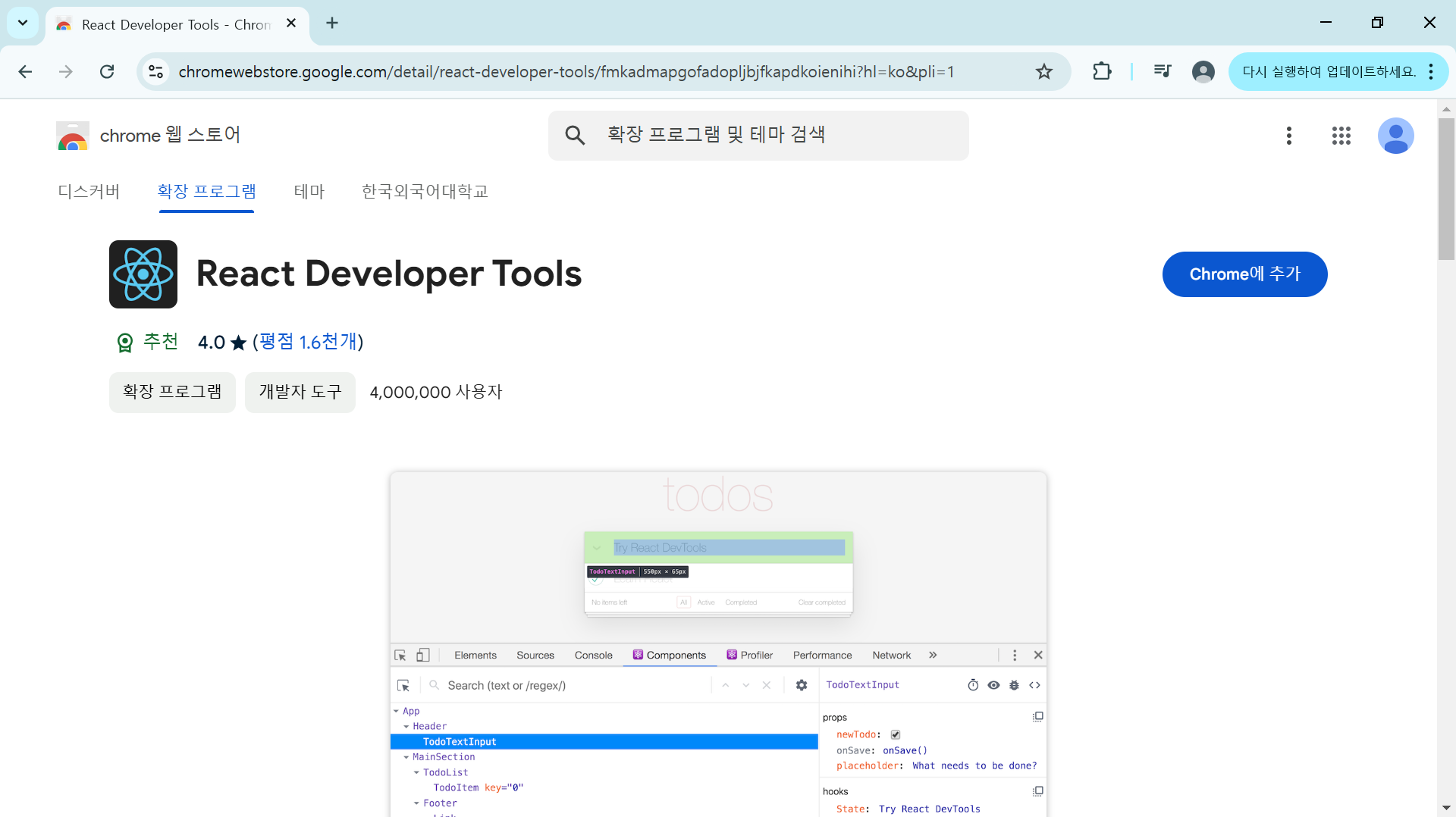The width and height of the screenshot is (1456, 817).
Task: Reload the current page
Action: click(107, 71)
